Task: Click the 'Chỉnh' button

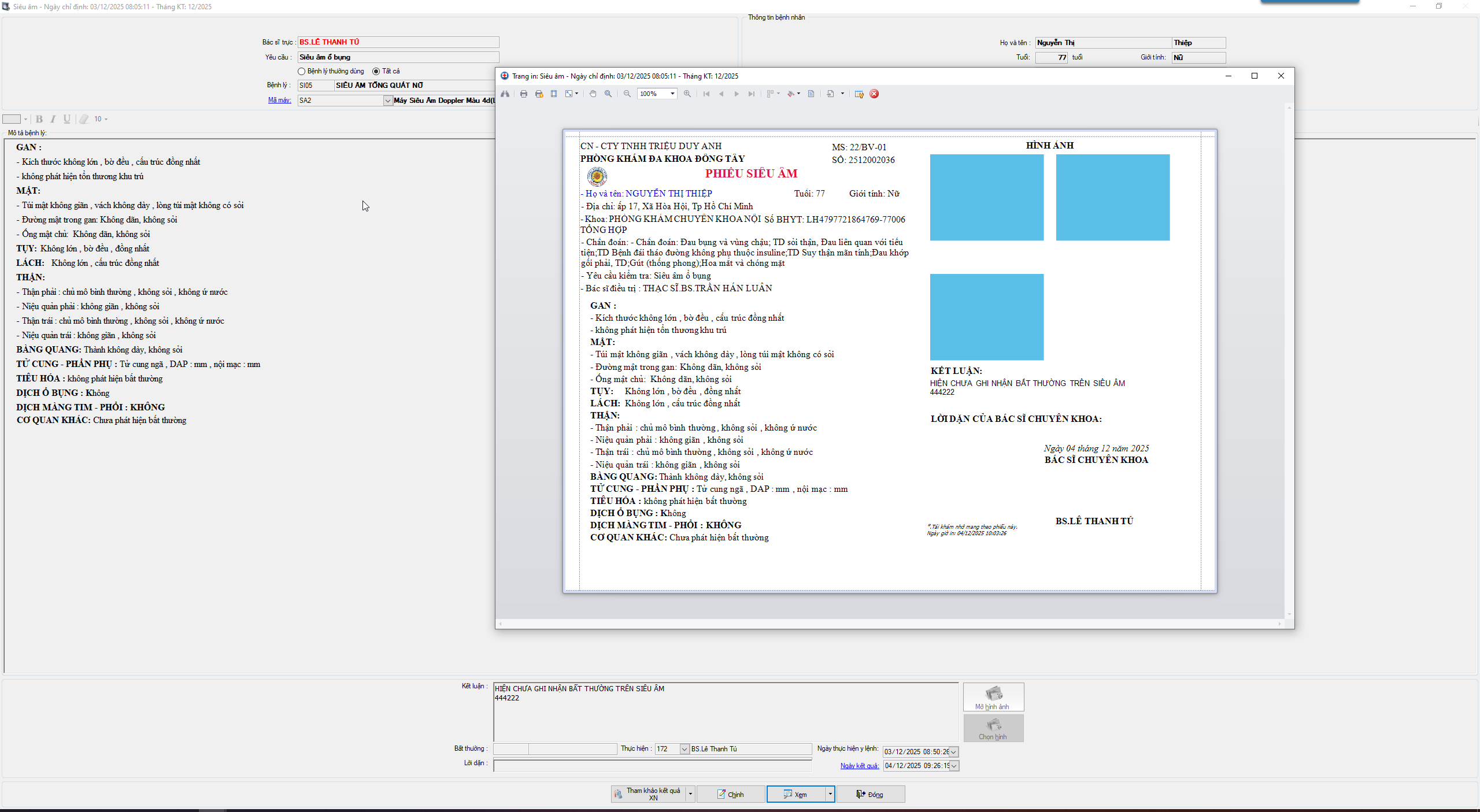Action: tap(731, 794)
